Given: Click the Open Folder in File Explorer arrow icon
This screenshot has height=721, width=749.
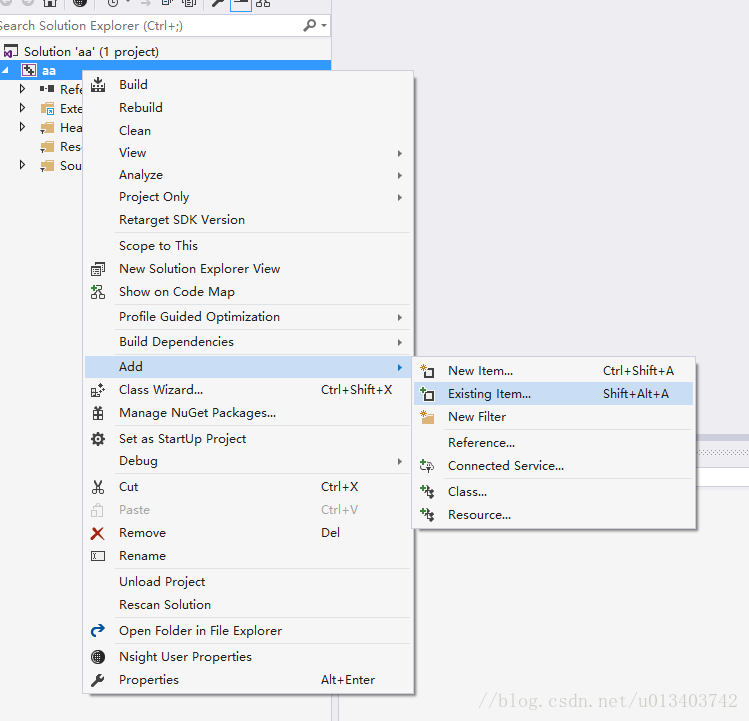Looking at the screenshot, I should [x=98, y=631].
